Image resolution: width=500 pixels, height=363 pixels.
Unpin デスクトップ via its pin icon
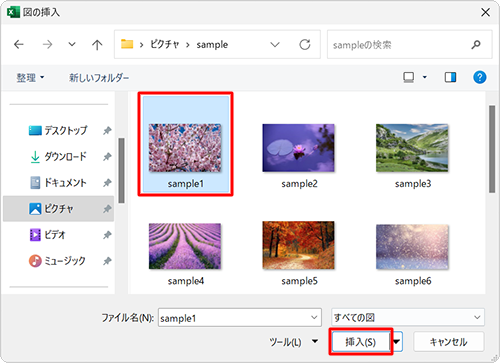click(107, 130)
